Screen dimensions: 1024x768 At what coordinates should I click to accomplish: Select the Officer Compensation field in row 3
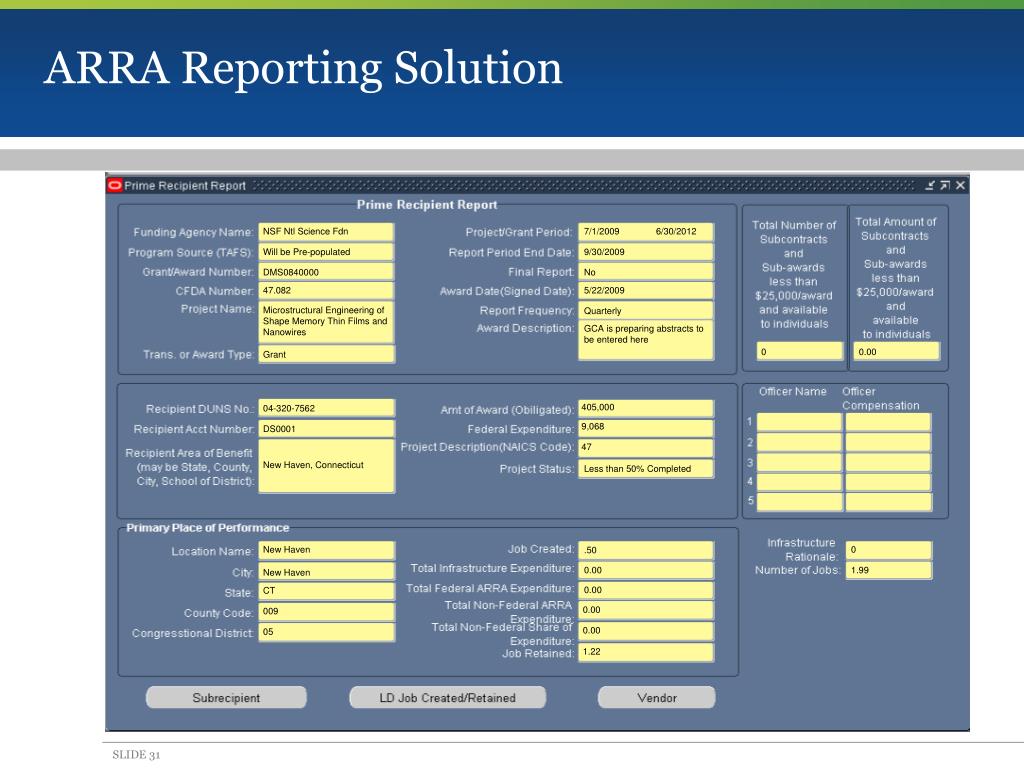tap(888, 462)
